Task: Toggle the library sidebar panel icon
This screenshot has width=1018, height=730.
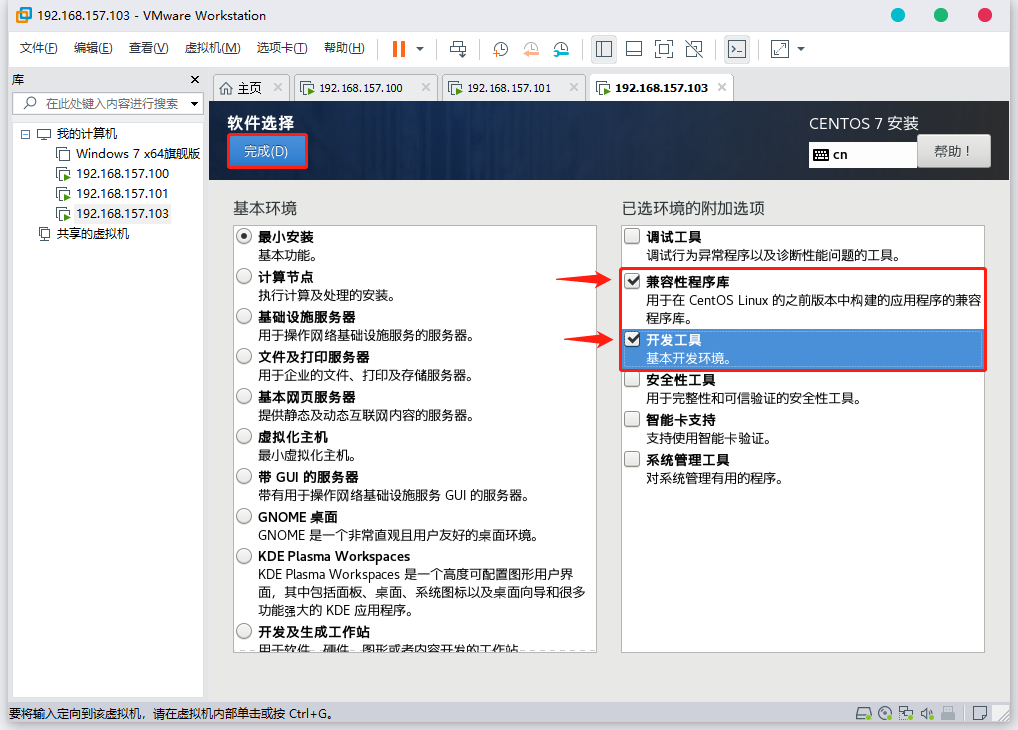Action: (604, 49)
